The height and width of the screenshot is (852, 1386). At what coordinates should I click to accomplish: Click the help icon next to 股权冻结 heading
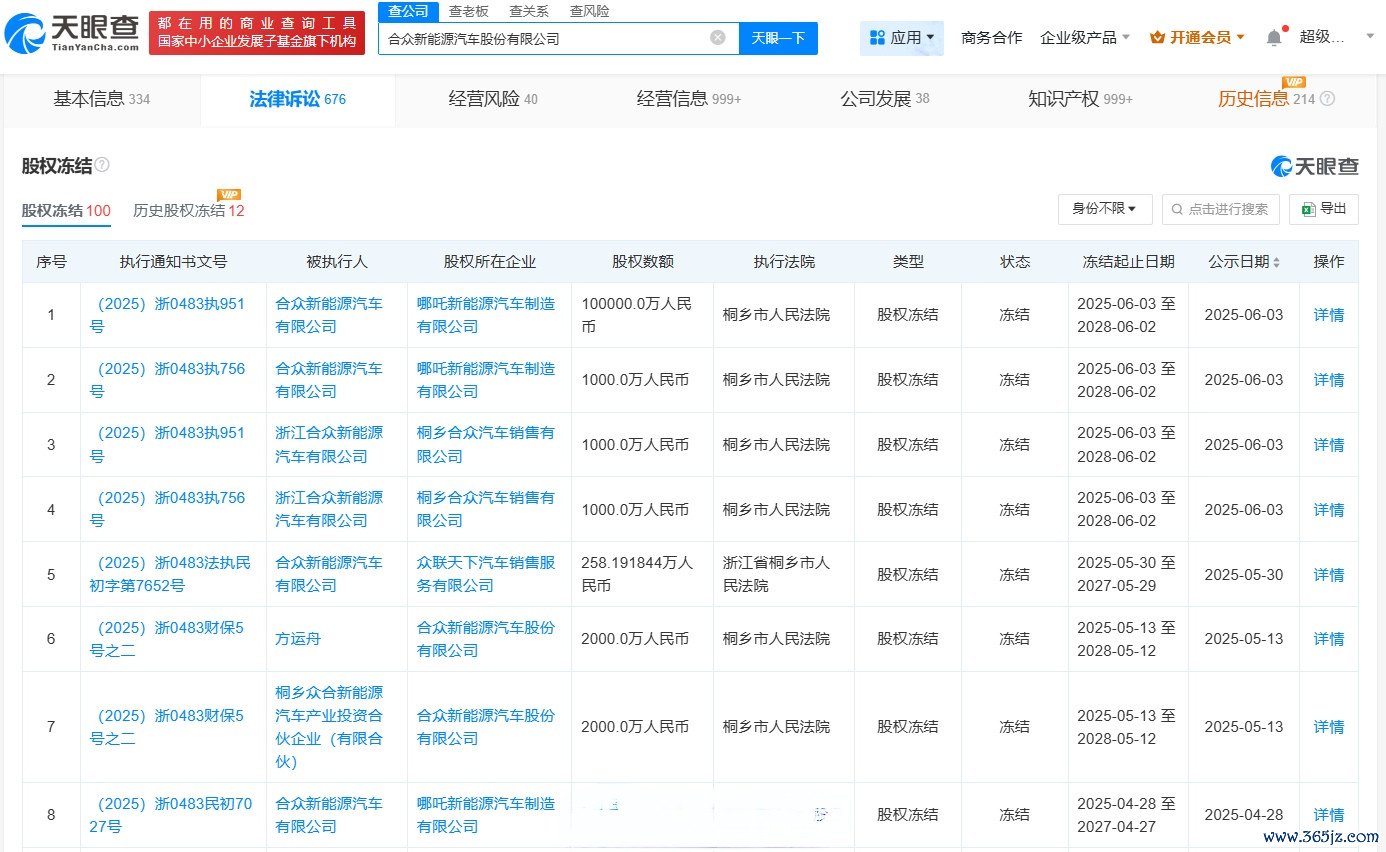coord(102,165)
